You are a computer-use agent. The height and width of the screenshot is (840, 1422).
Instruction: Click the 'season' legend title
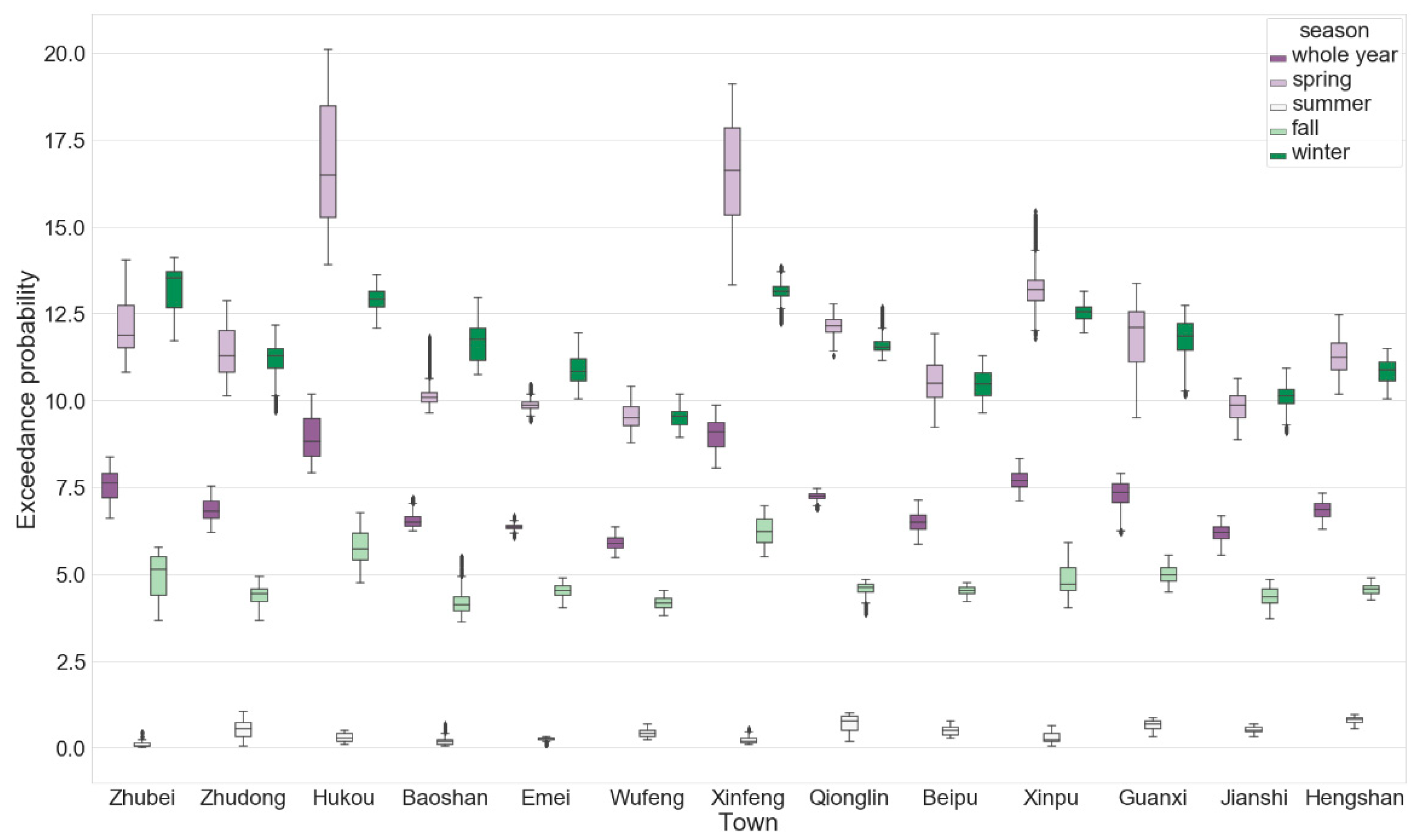1334,31
